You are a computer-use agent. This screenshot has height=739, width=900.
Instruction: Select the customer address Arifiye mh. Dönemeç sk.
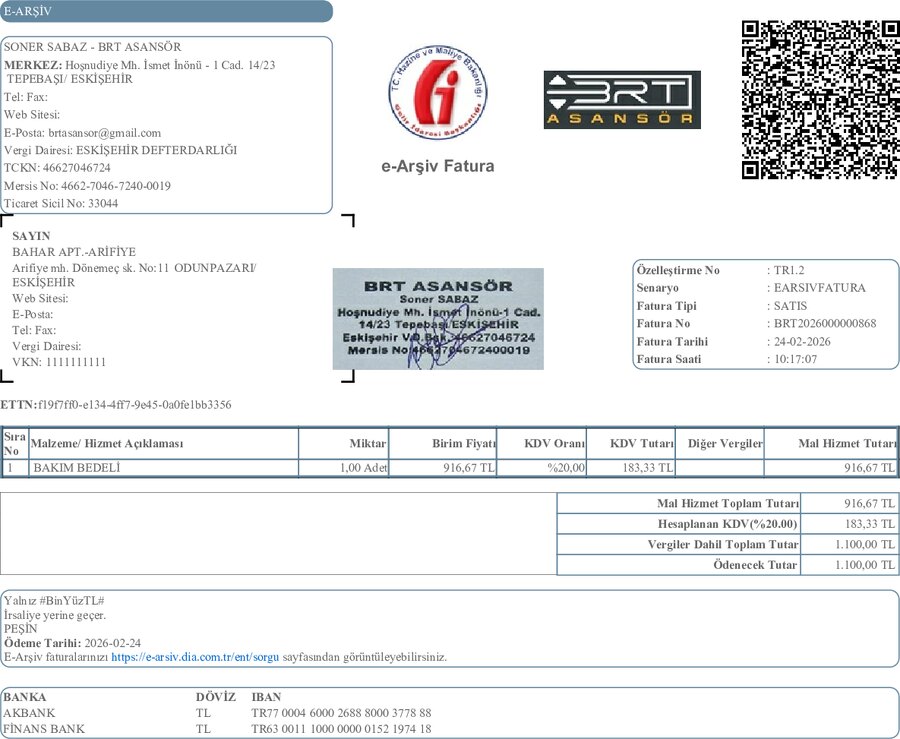pos(134,275)
